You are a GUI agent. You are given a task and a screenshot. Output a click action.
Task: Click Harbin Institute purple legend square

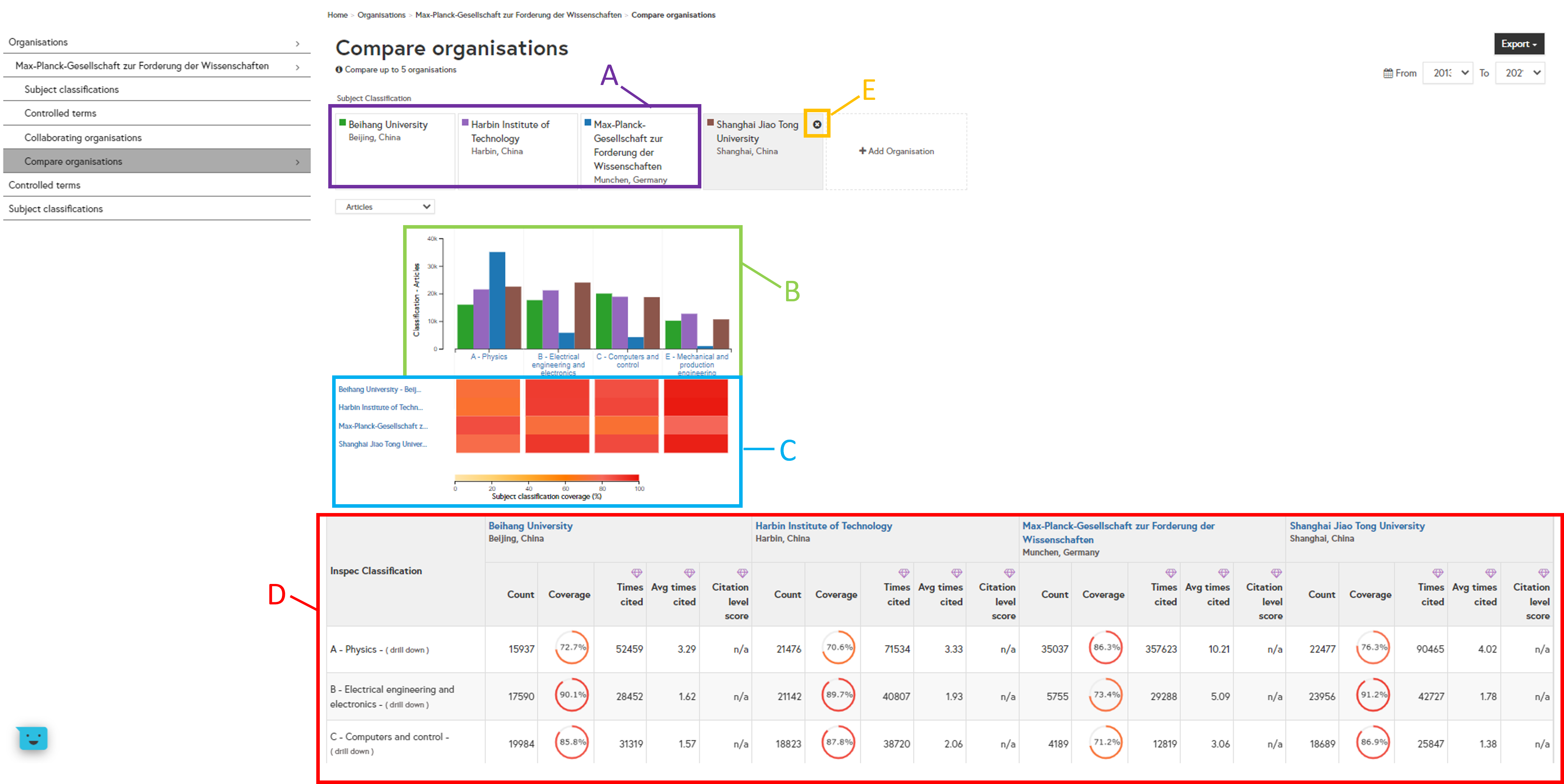(465, 122)
